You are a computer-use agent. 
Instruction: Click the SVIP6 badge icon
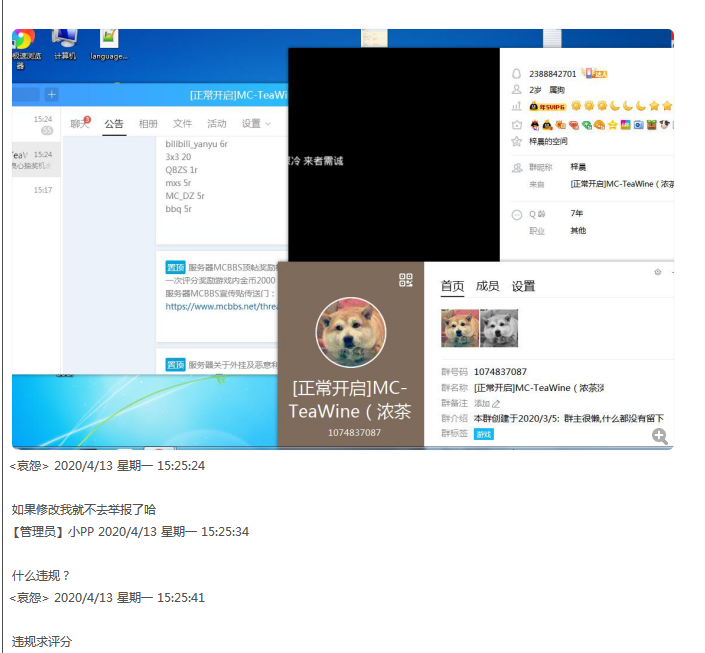click(547, 107)
